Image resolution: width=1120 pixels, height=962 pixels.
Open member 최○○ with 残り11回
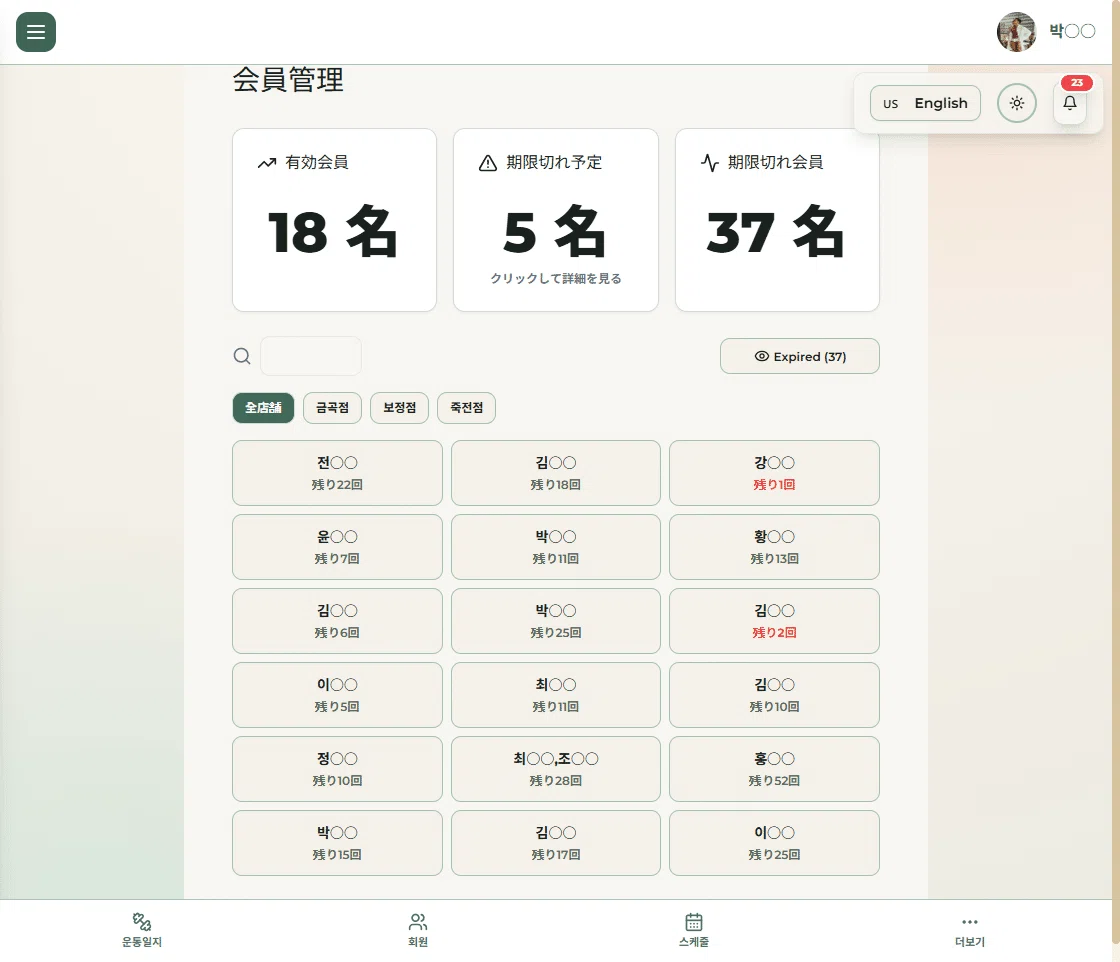[556, 695]
